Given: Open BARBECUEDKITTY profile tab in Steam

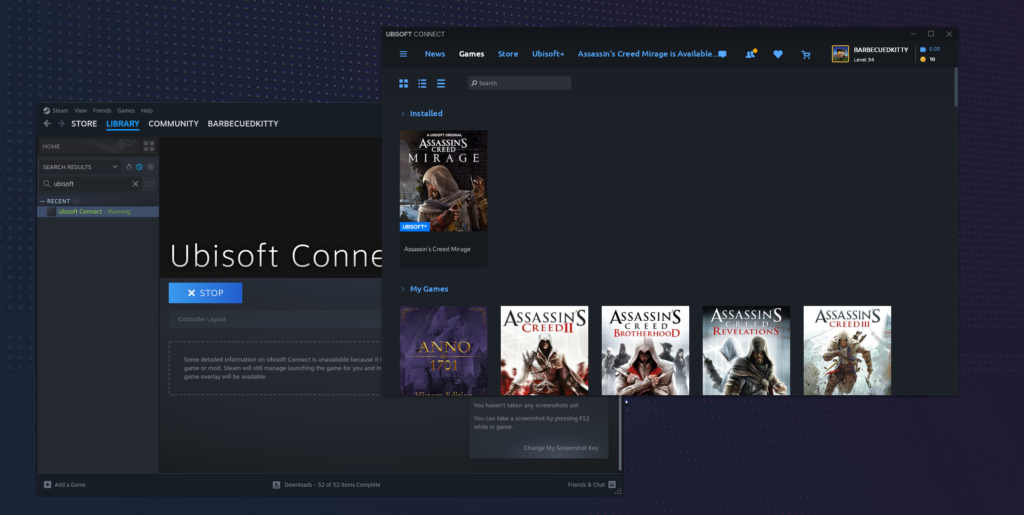Looking at the screenshot, I should point(243,123).
